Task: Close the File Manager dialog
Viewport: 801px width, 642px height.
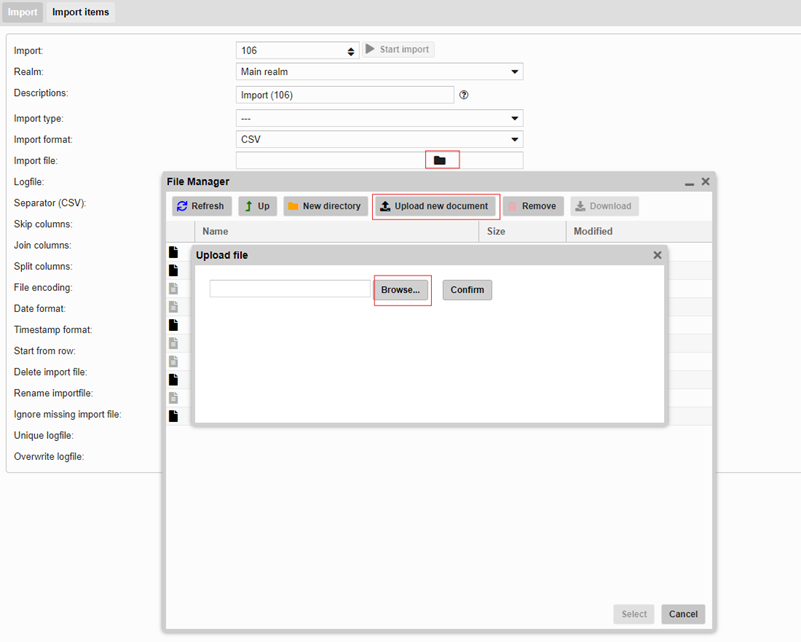Action: [705, 181]
